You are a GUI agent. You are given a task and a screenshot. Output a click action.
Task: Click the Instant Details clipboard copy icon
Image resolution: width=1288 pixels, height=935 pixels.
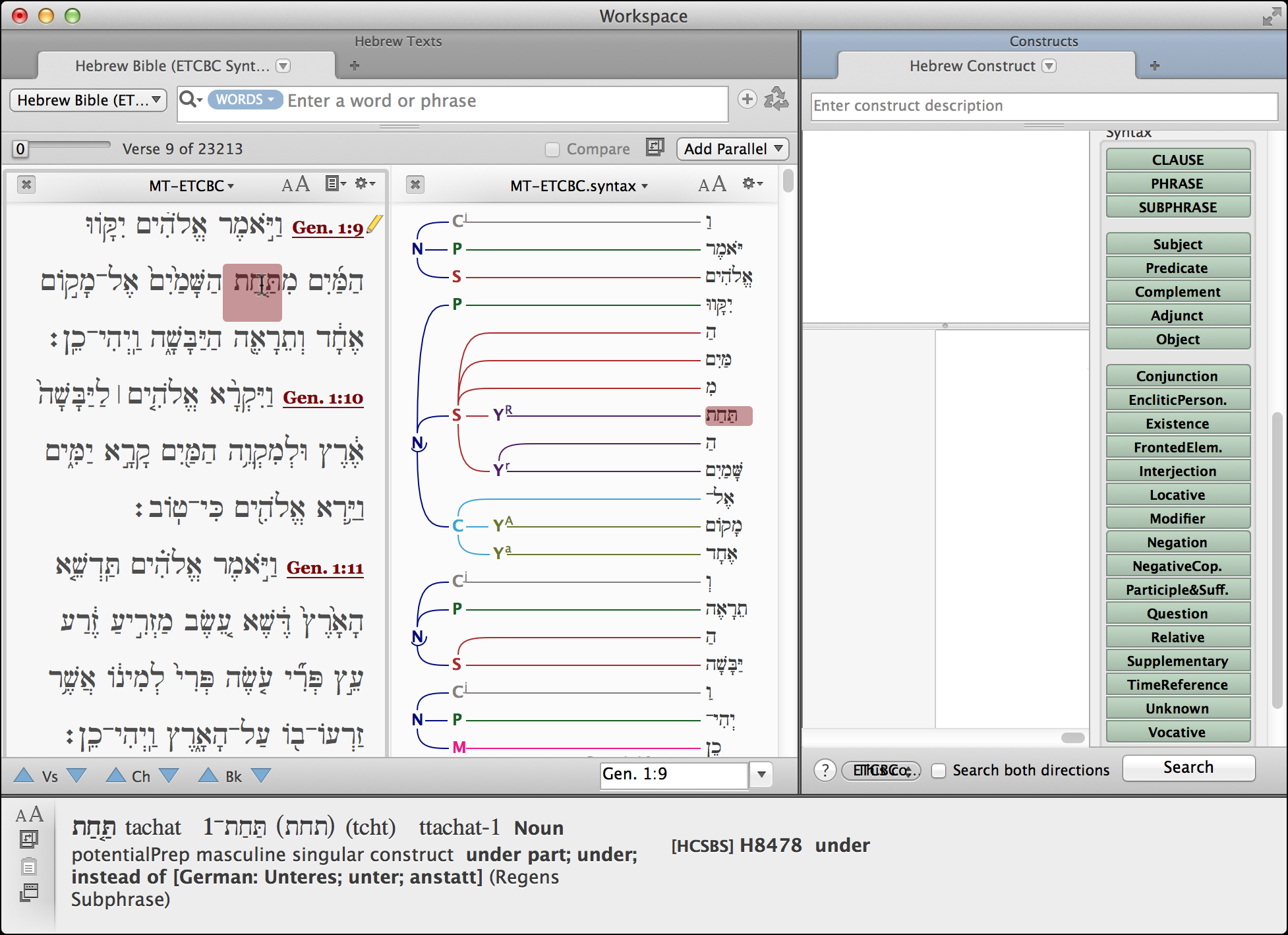pos(29,866)
